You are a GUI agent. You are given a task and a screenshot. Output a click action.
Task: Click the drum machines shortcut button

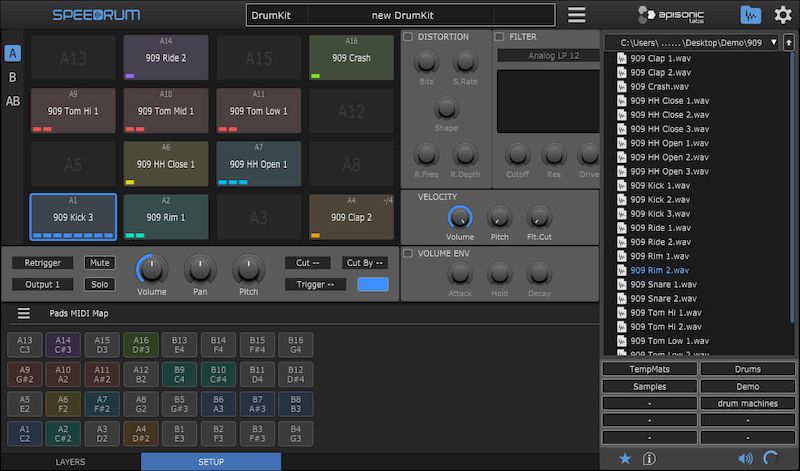[747, 403]
